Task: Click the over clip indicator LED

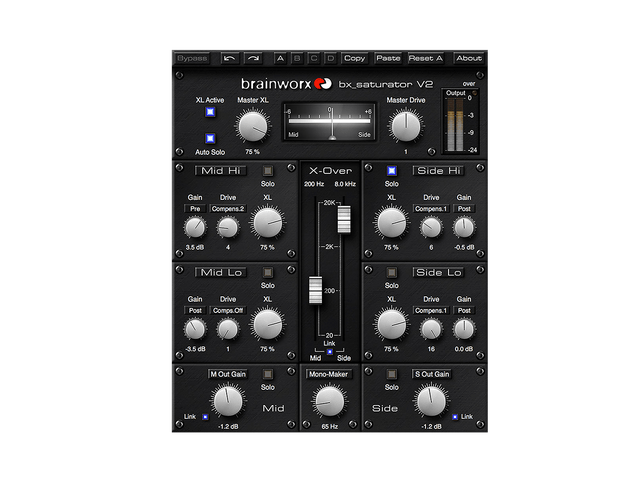Action: coord(474,93)
